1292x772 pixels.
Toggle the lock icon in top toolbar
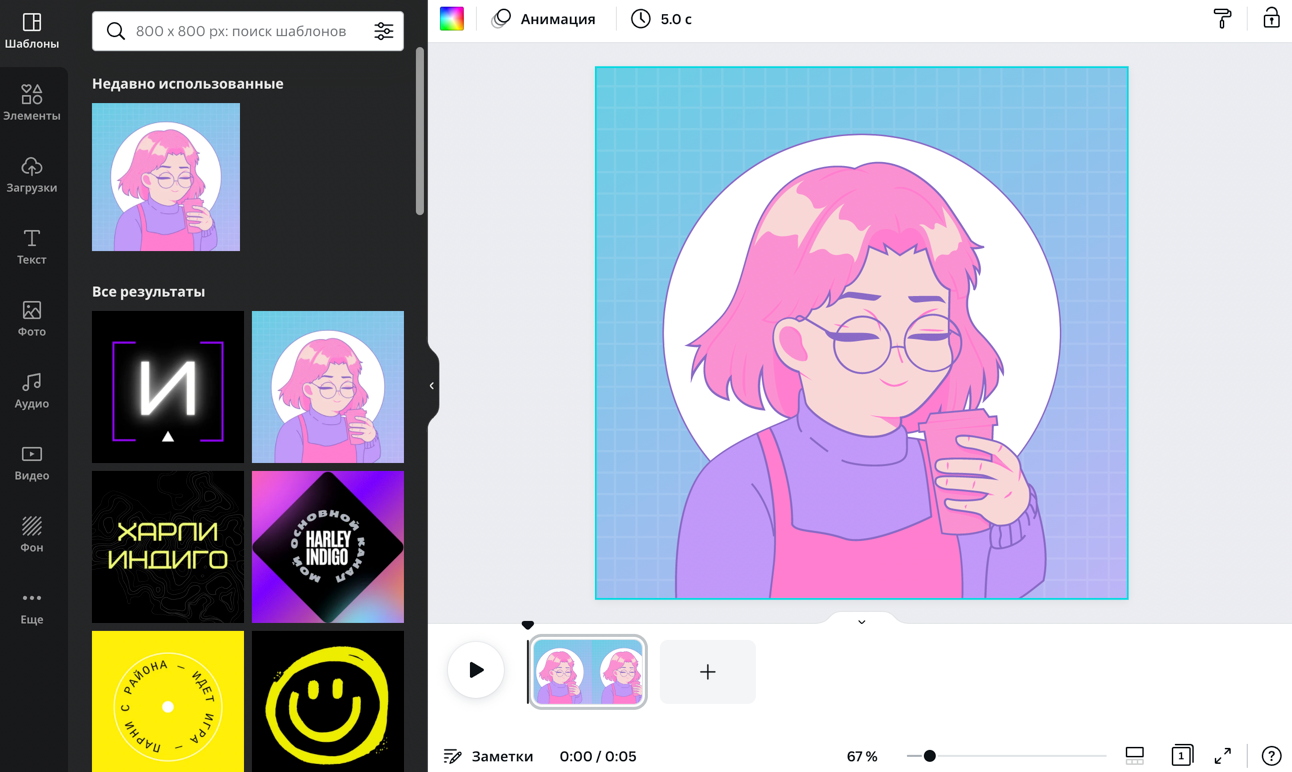click(x=1271, y=18)
